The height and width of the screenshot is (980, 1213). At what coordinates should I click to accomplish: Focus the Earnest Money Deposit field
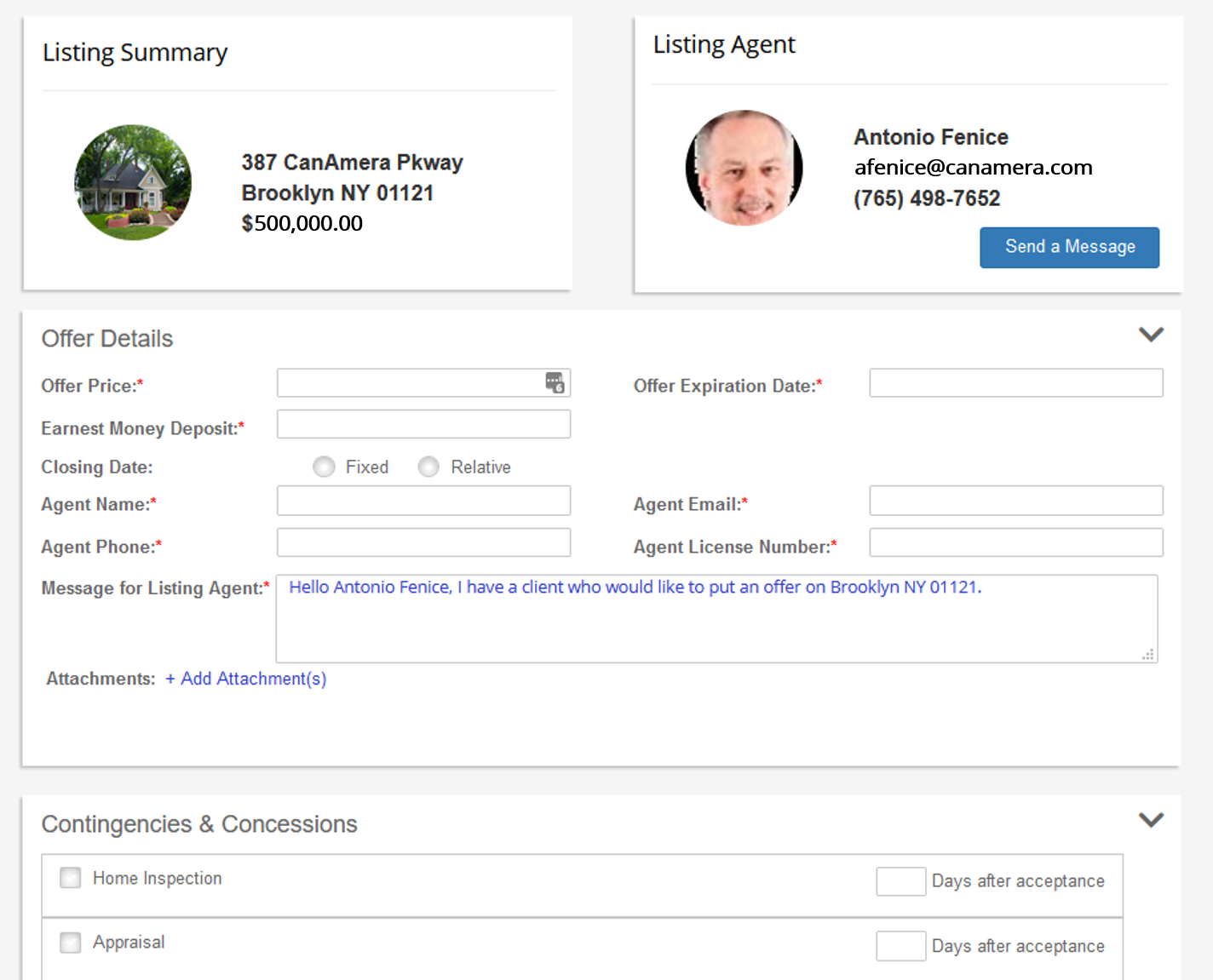point(423,423)
